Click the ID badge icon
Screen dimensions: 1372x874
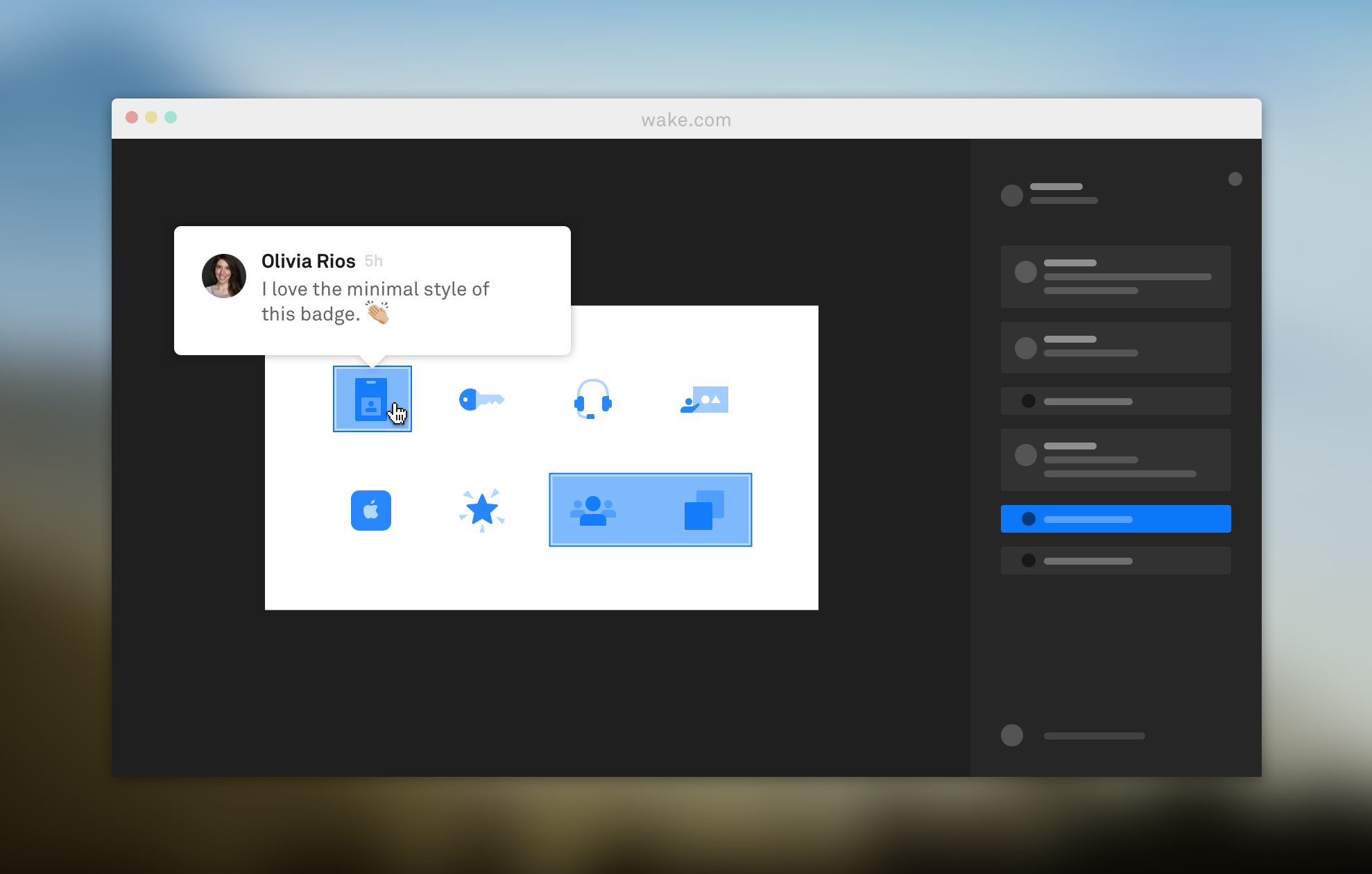click(371, 399)
